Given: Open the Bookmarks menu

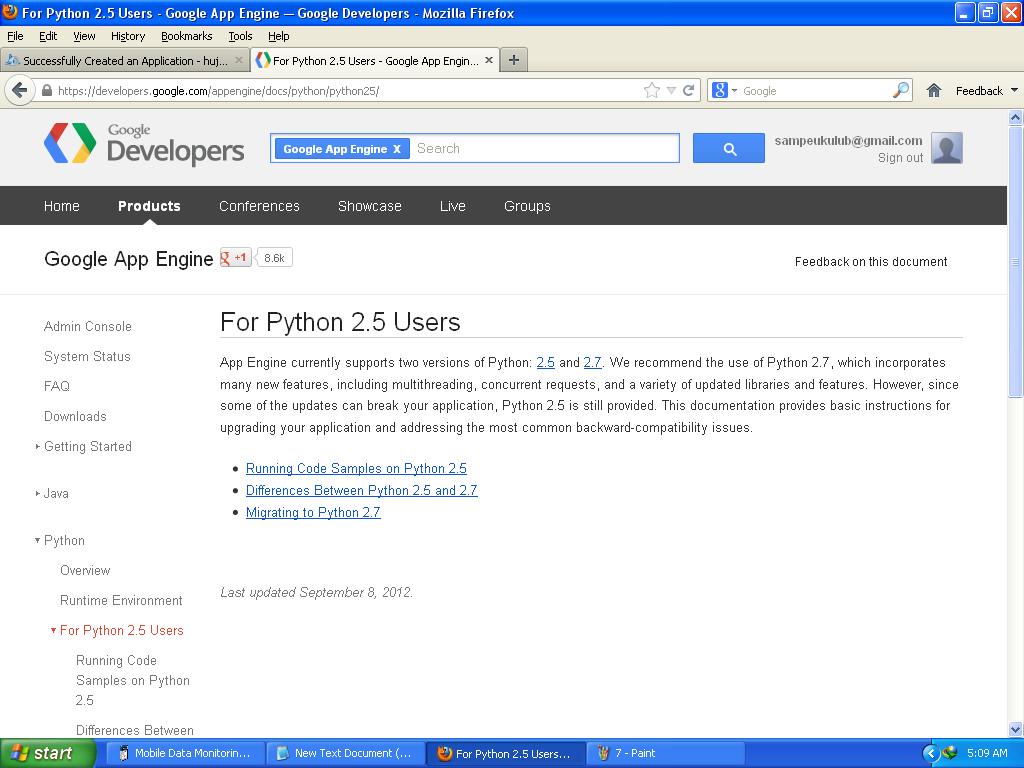Looking at the screenshot, I should coord(186,36).
